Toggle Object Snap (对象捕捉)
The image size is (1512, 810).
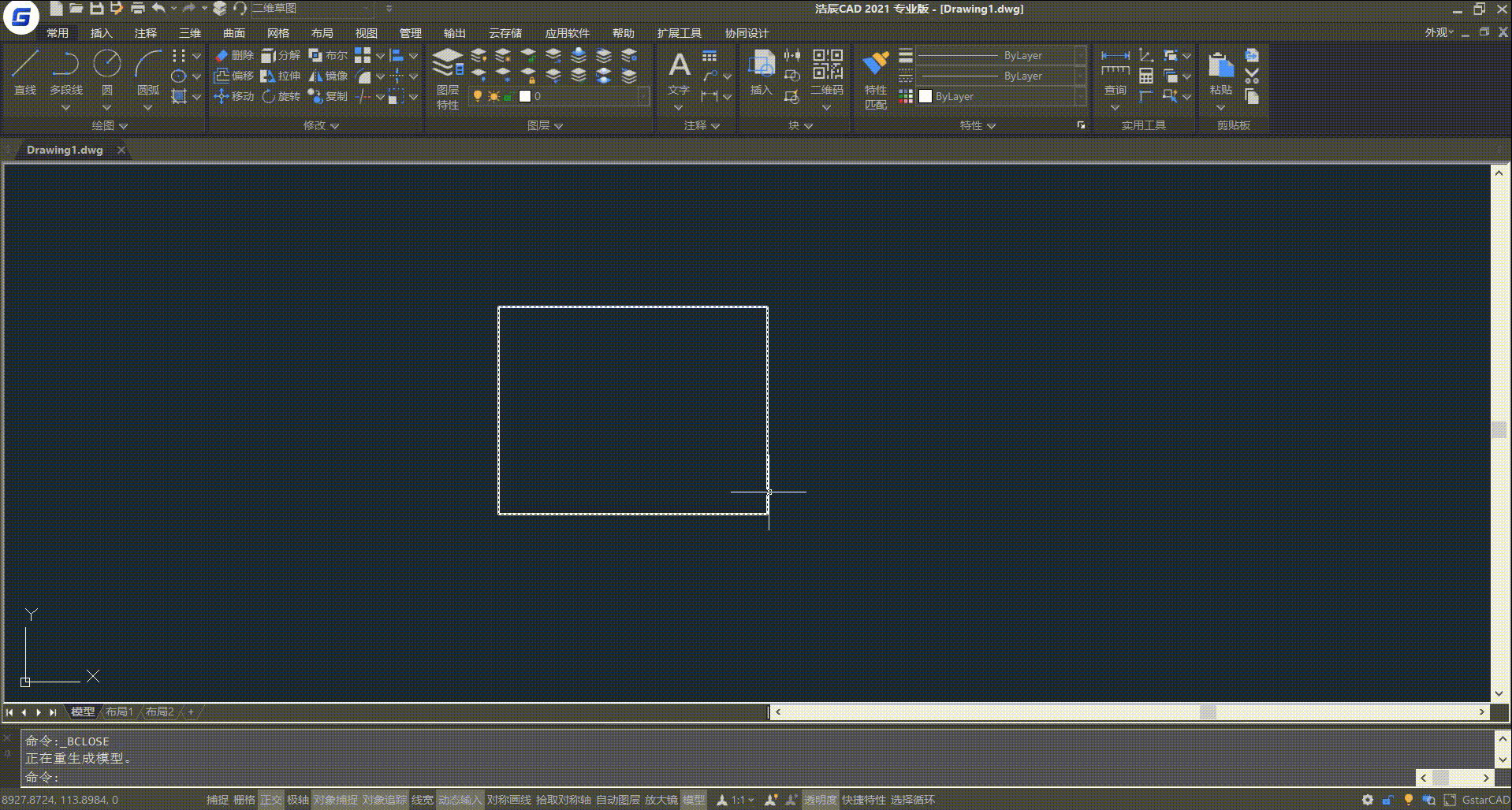[336, 800]
